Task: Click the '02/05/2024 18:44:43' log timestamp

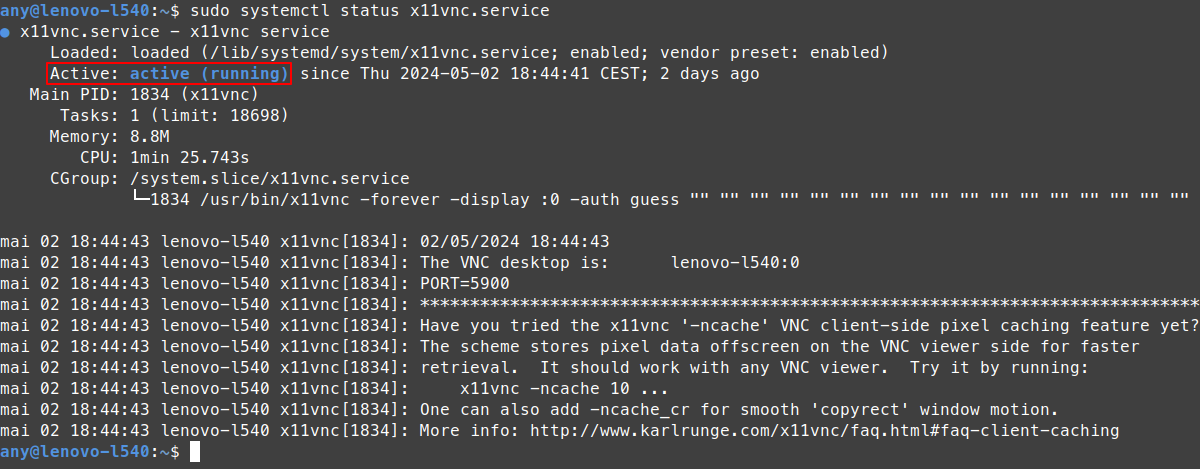Action: click(x=515, y=242)
